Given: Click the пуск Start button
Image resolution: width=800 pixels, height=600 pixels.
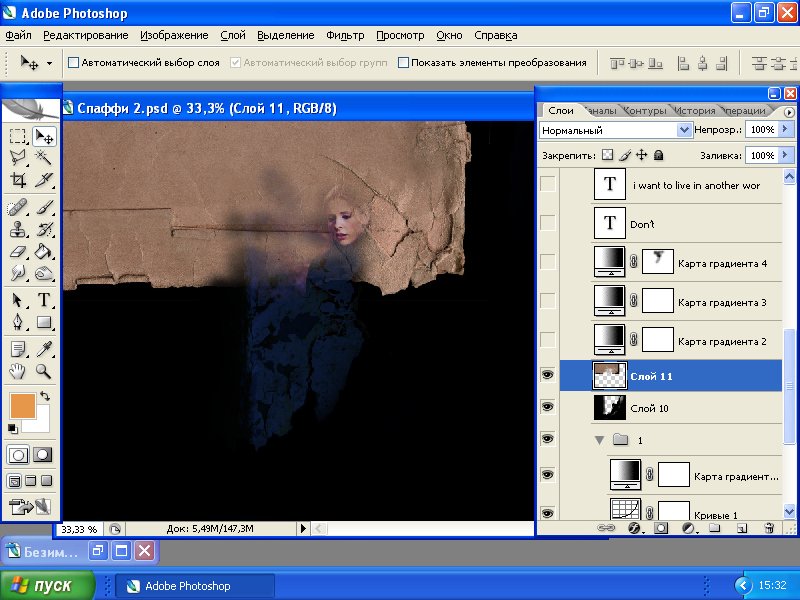Looking at the screenshot, I should click(x=48, y=585).
